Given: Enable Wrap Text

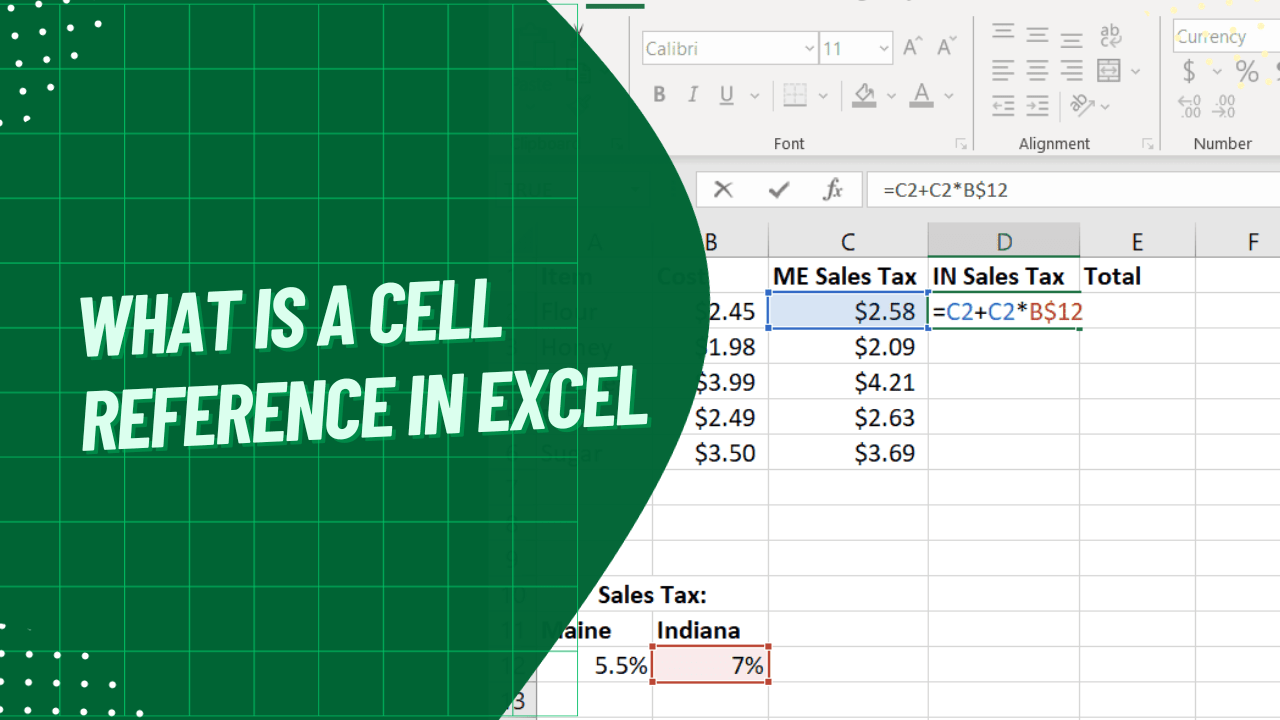Looking at the screenshot, I should (1110, 36).
